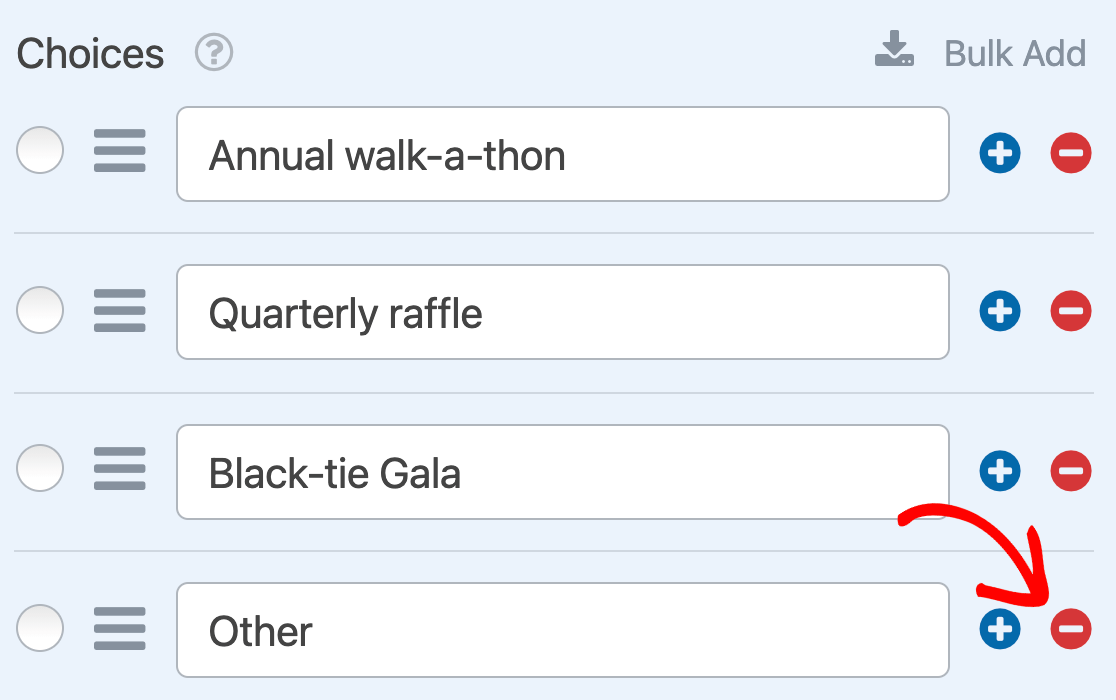Click the Quarterly raffle text field
This screenshot has height=700, width=1116.
[563, 312]
